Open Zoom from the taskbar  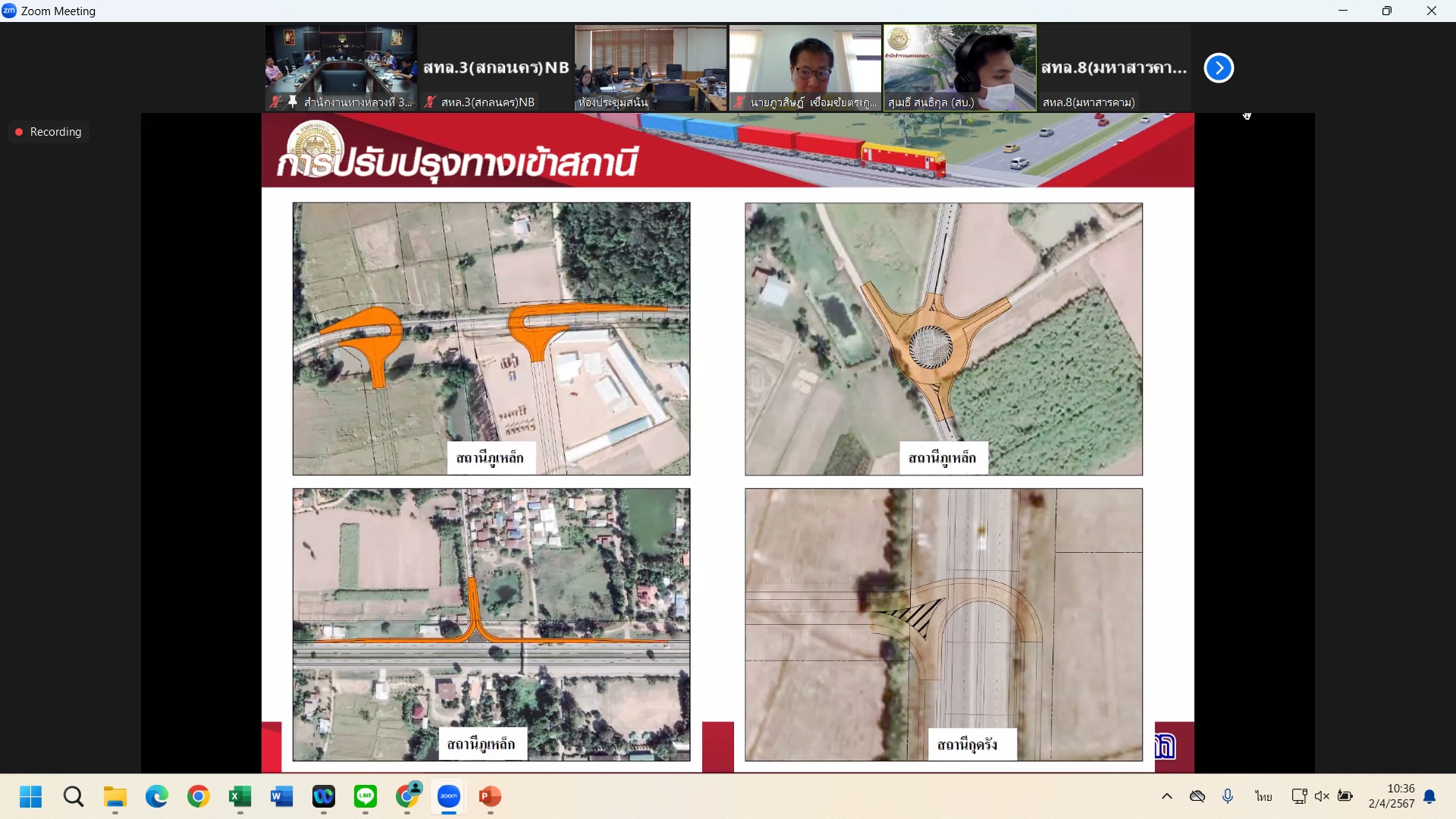(449, 796)
